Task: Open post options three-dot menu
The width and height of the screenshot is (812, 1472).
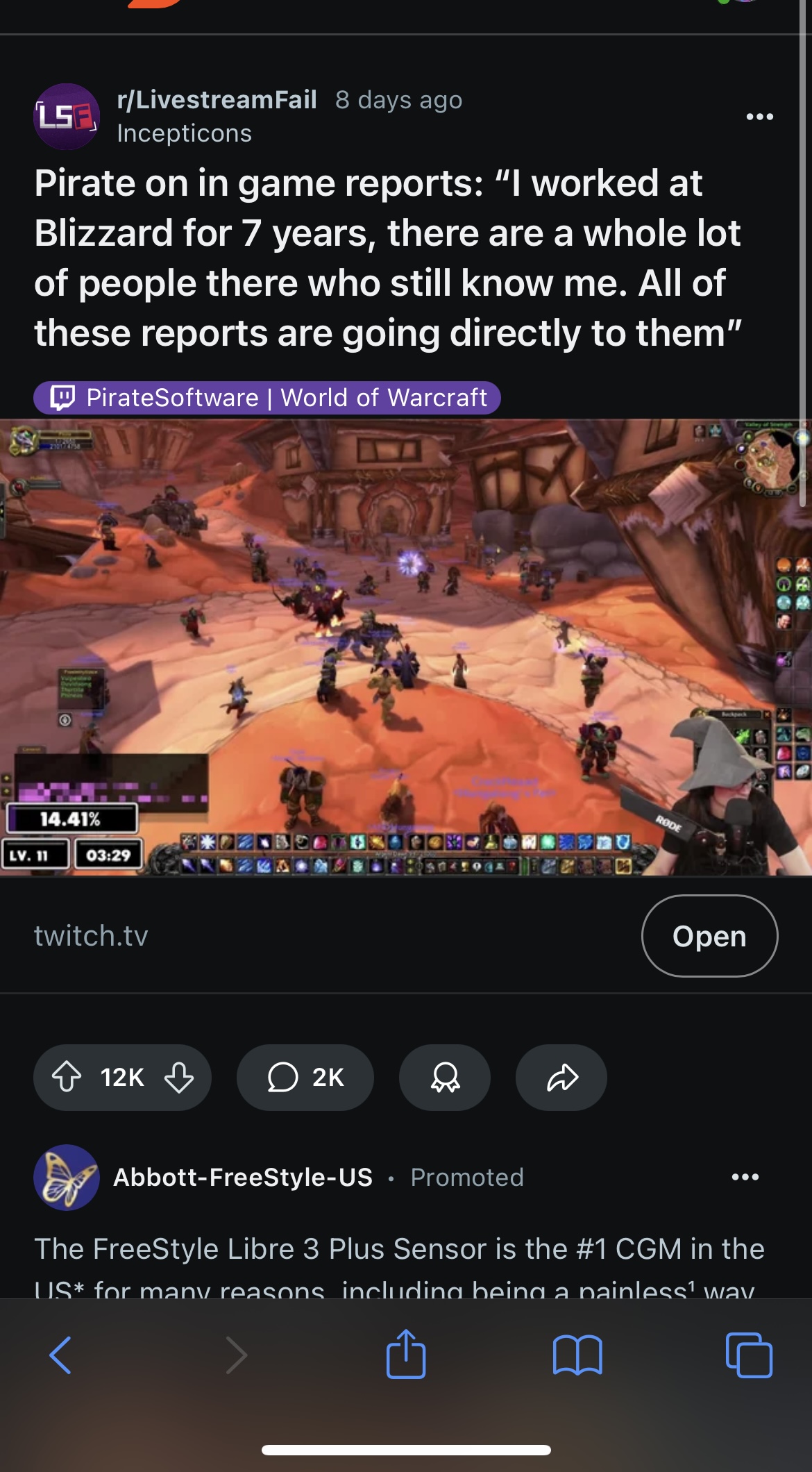Action: 760,117
